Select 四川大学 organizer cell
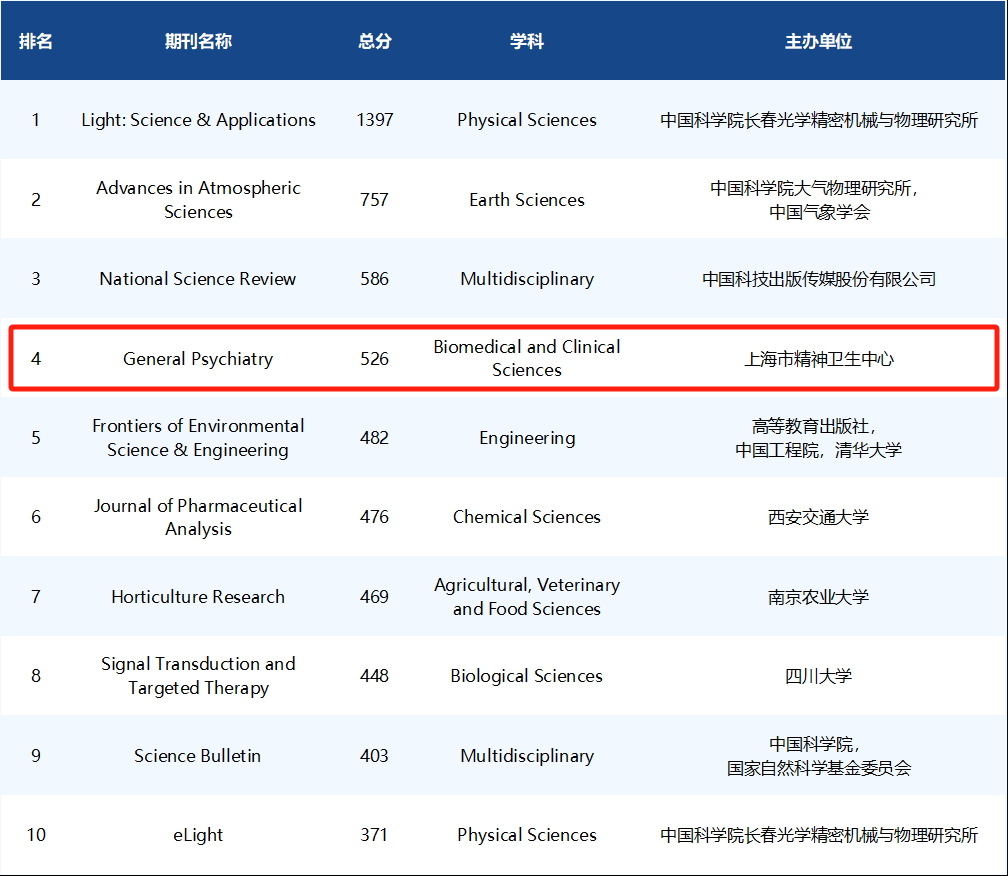The height and width of the screenshot is (876, 1008). coord(818,676)
